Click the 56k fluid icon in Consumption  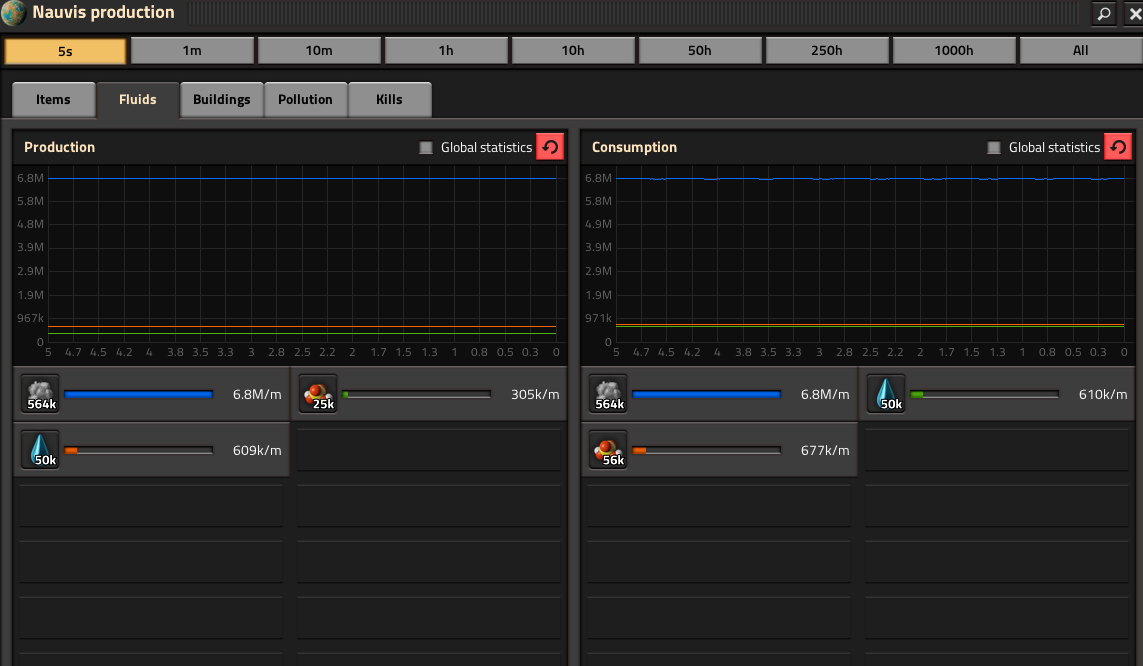608,450
